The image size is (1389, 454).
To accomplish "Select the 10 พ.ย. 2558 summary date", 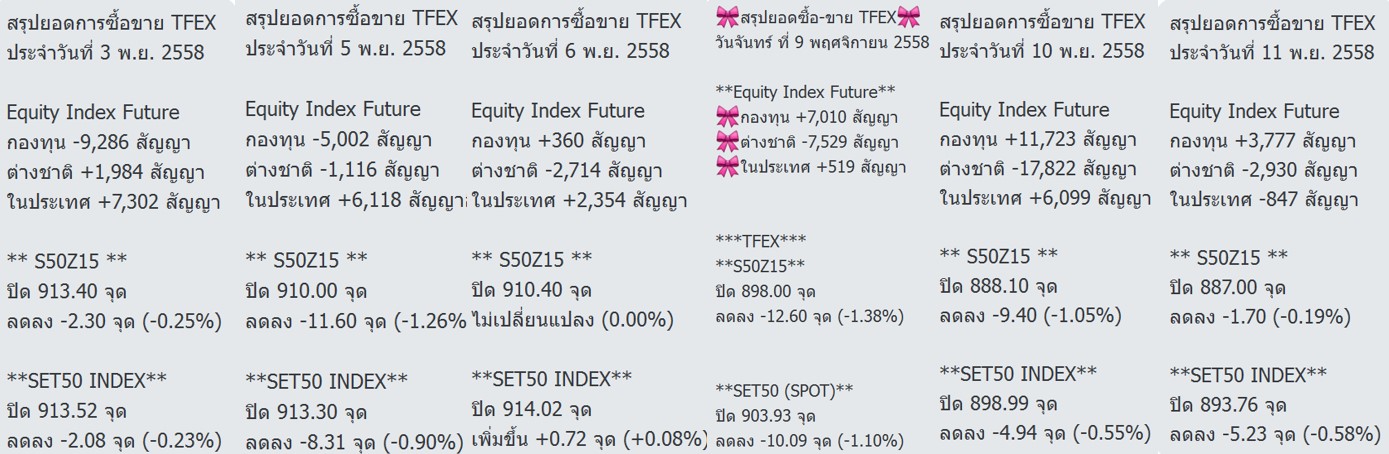I will point(1041,51).
